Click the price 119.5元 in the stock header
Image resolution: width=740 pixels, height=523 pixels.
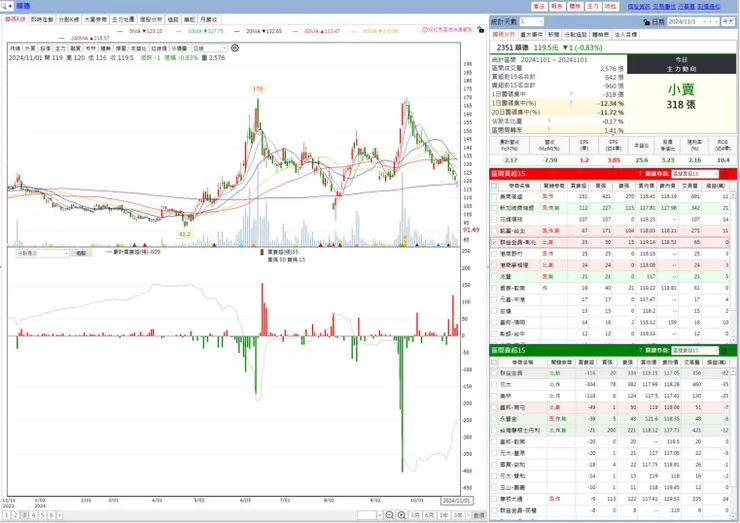pyautogui.click(x=546, y=48)
